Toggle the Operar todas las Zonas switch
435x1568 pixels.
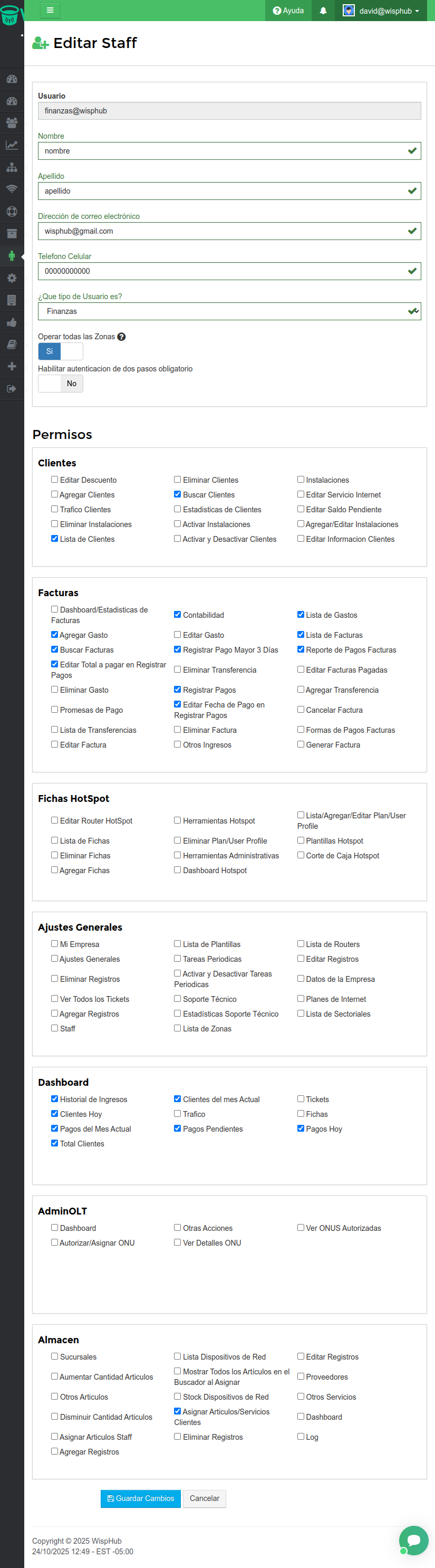(60, 351)
